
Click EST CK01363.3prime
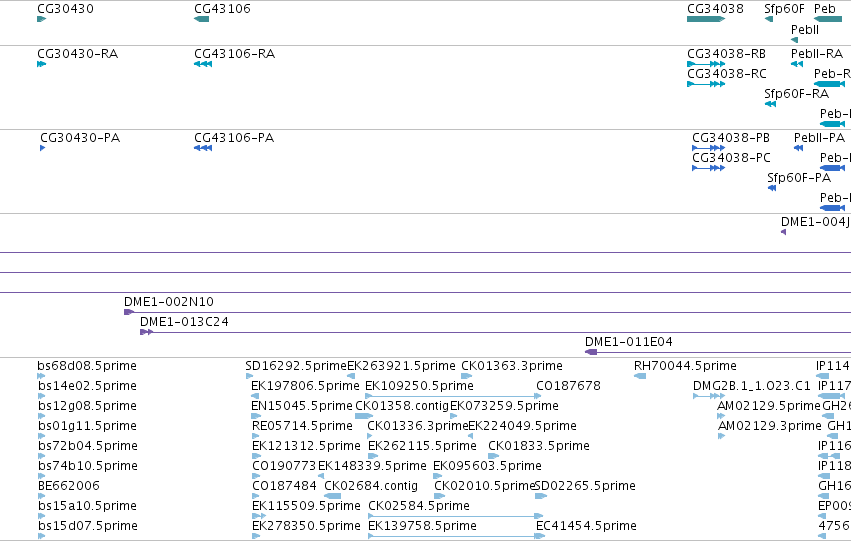(x=512, y=366)
